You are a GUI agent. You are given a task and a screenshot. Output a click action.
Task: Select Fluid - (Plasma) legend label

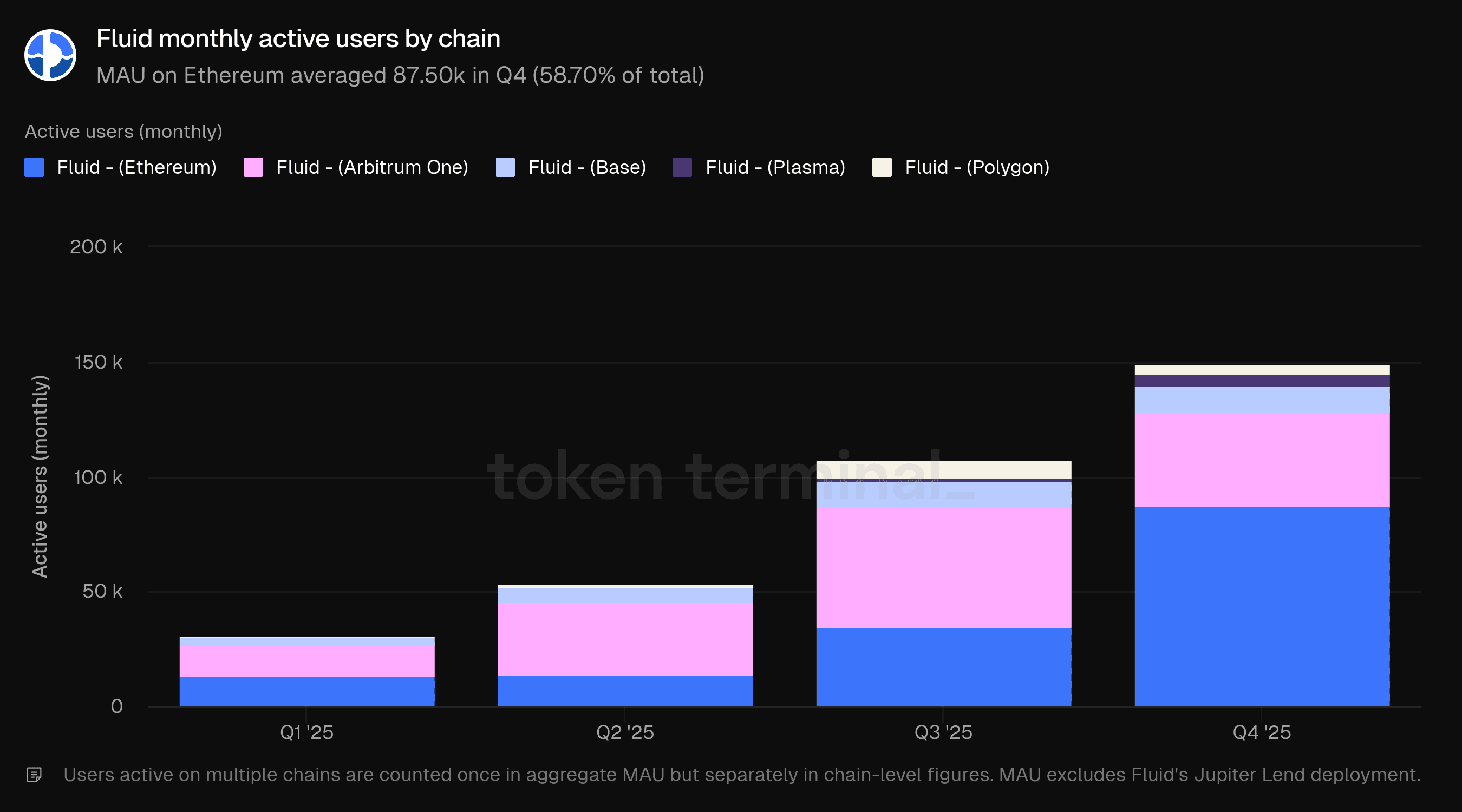click(x=775, y=167)
